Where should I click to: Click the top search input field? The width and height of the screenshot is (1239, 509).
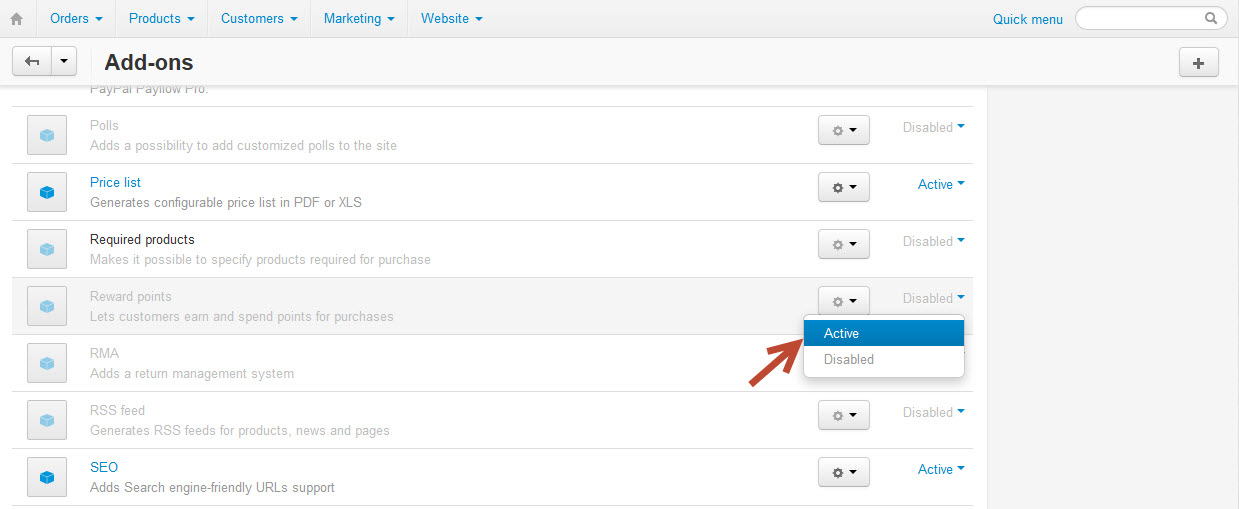1151,18
